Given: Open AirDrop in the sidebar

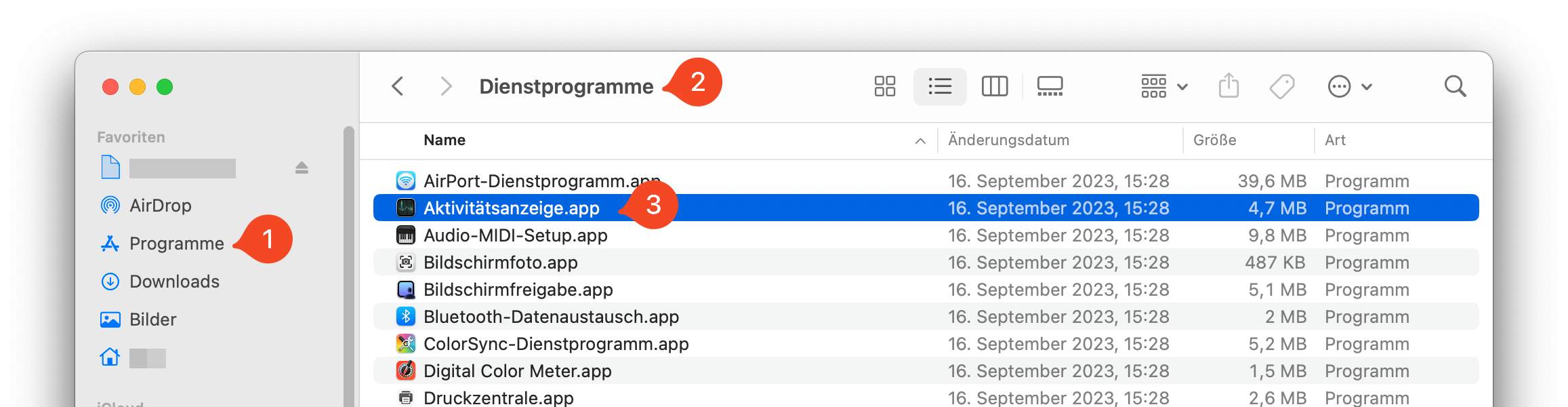Looking at the screenshot, I should pyautogui.click(x=160, y=206).
